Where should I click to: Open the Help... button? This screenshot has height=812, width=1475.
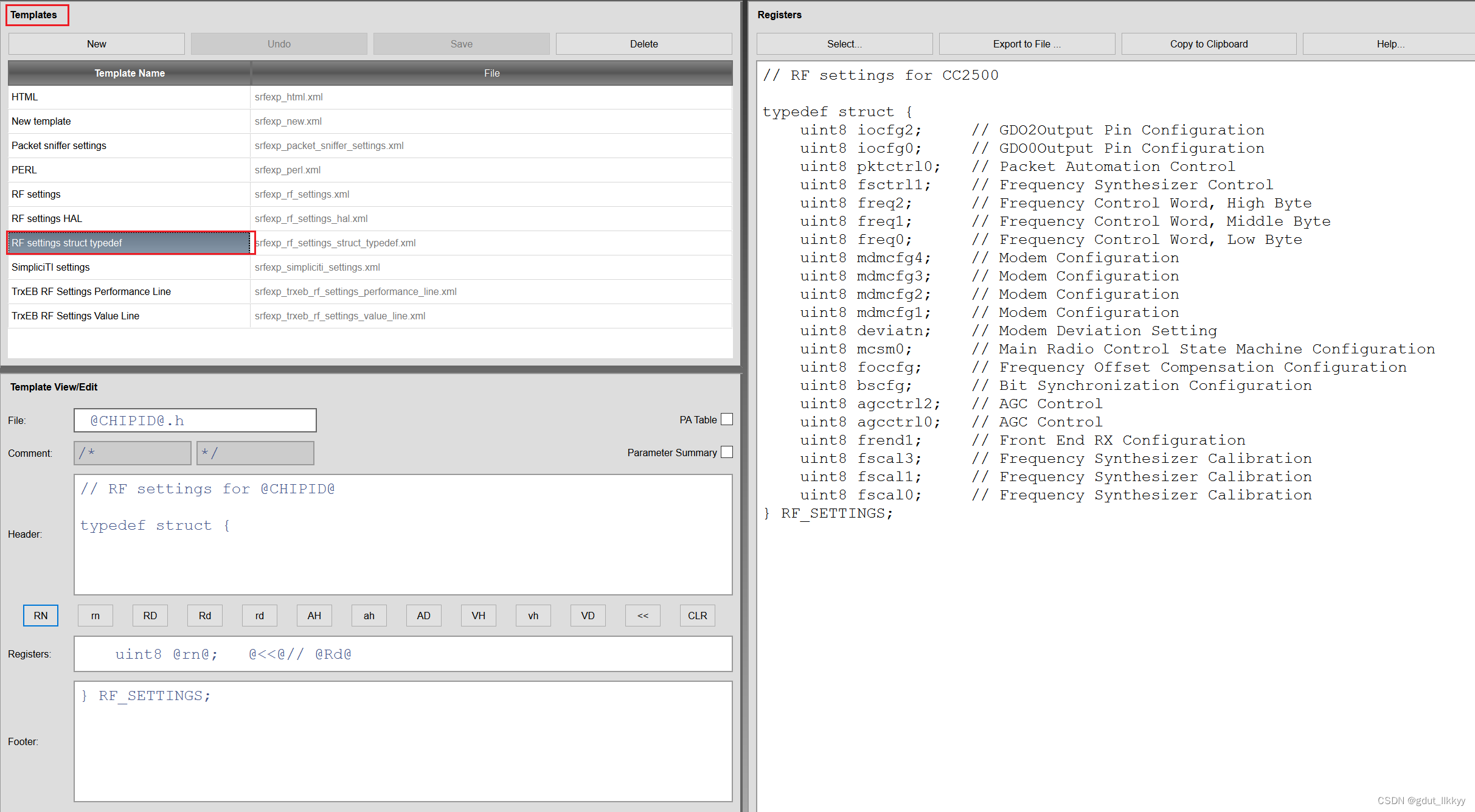(x=1390, y=44)
